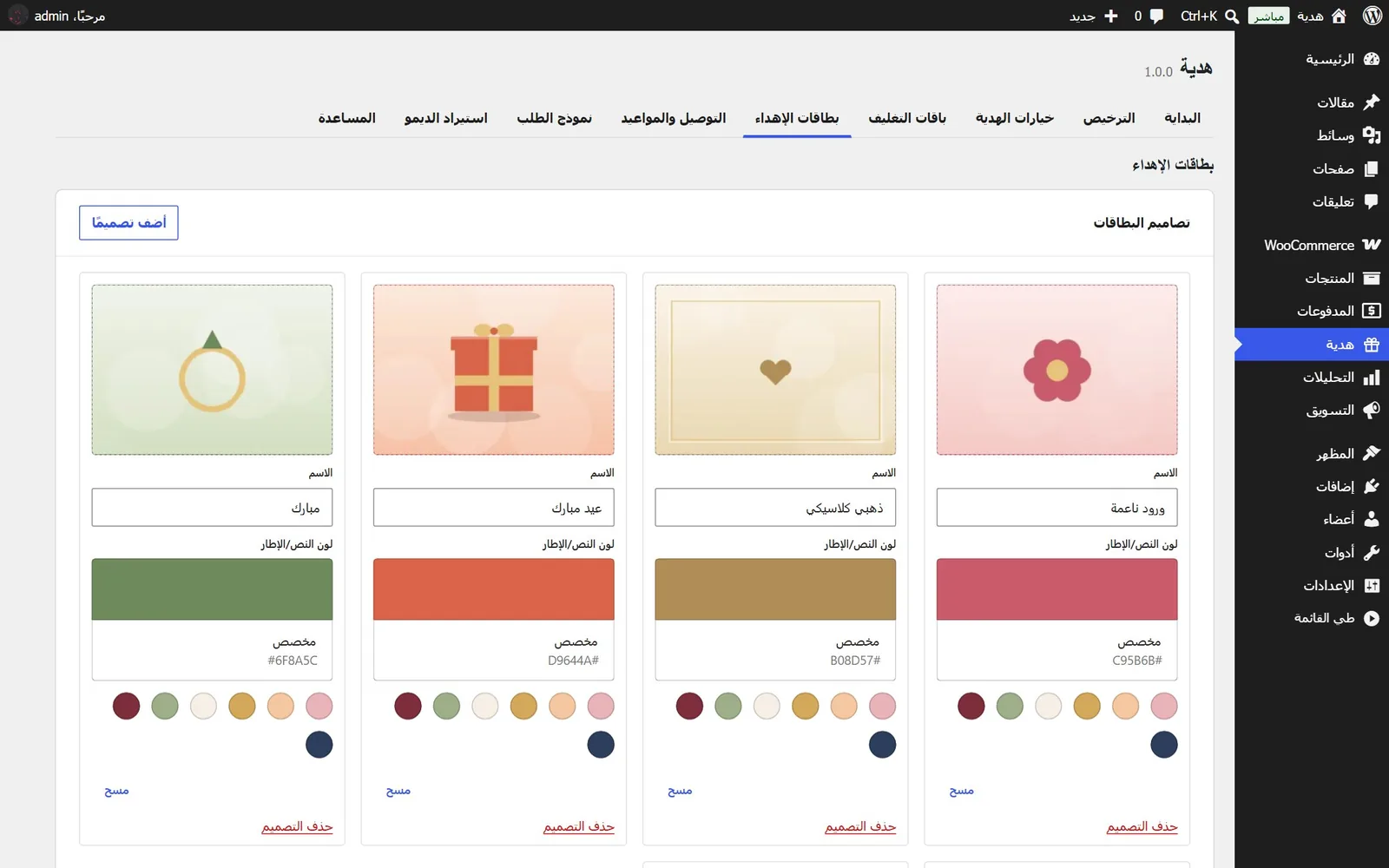This screenshot has width=1389, height=868.
Task: Switch to the التوصيل والمواعيد tab
Action: click(x=674, y=118)
